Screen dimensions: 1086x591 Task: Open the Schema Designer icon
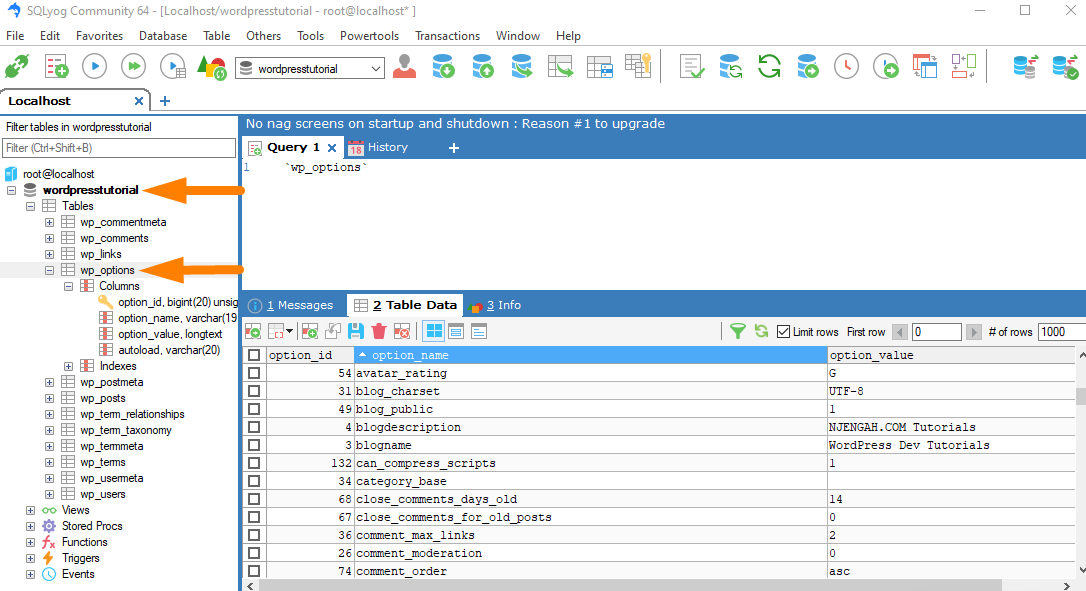(x=925, y=67)
